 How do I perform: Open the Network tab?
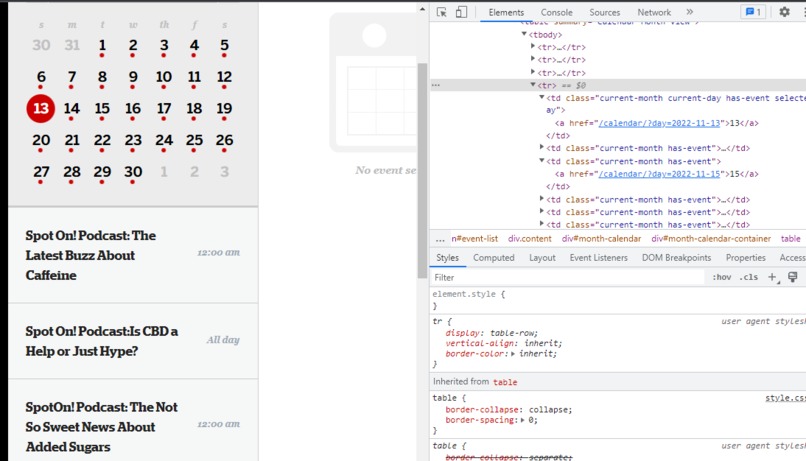pyautogui.click(x=654, y=12)
